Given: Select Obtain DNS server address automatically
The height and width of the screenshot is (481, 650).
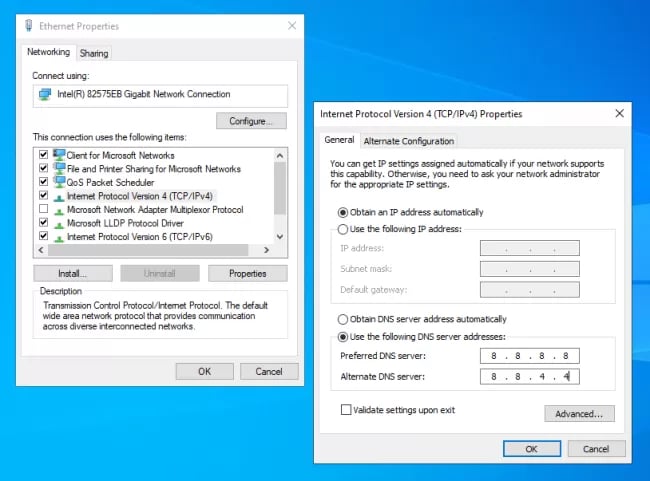Looking at the screenshot, I should 342,319.
